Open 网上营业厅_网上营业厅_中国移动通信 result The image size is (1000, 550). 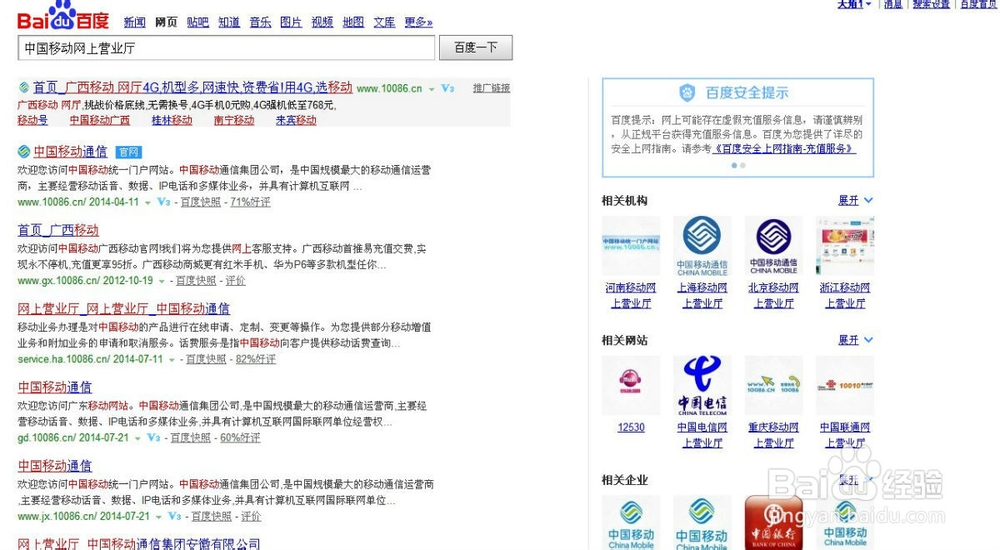(124, 309)
